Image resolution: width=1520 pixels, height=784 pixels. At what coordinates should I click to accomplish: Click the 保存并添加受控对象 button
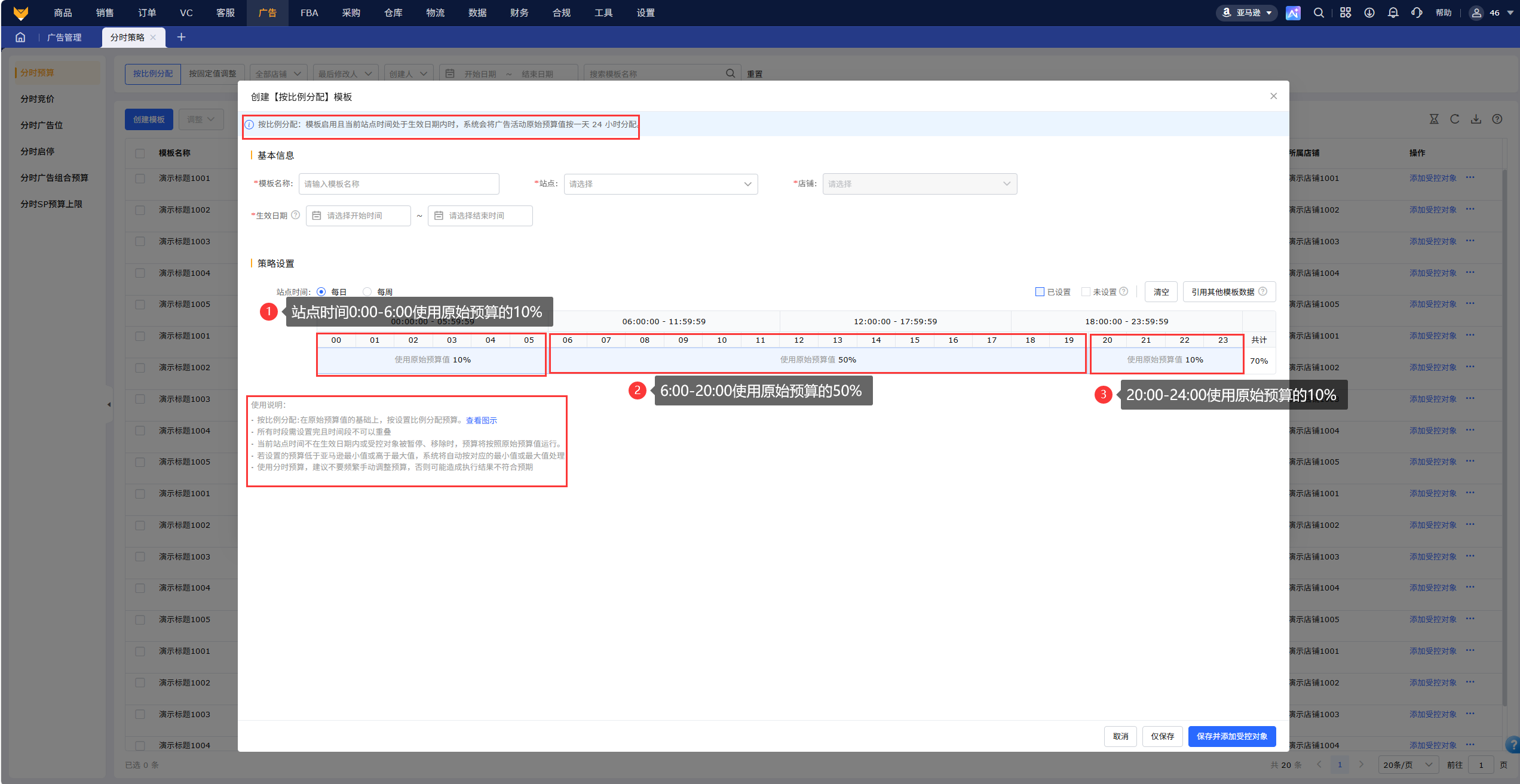1231,736
